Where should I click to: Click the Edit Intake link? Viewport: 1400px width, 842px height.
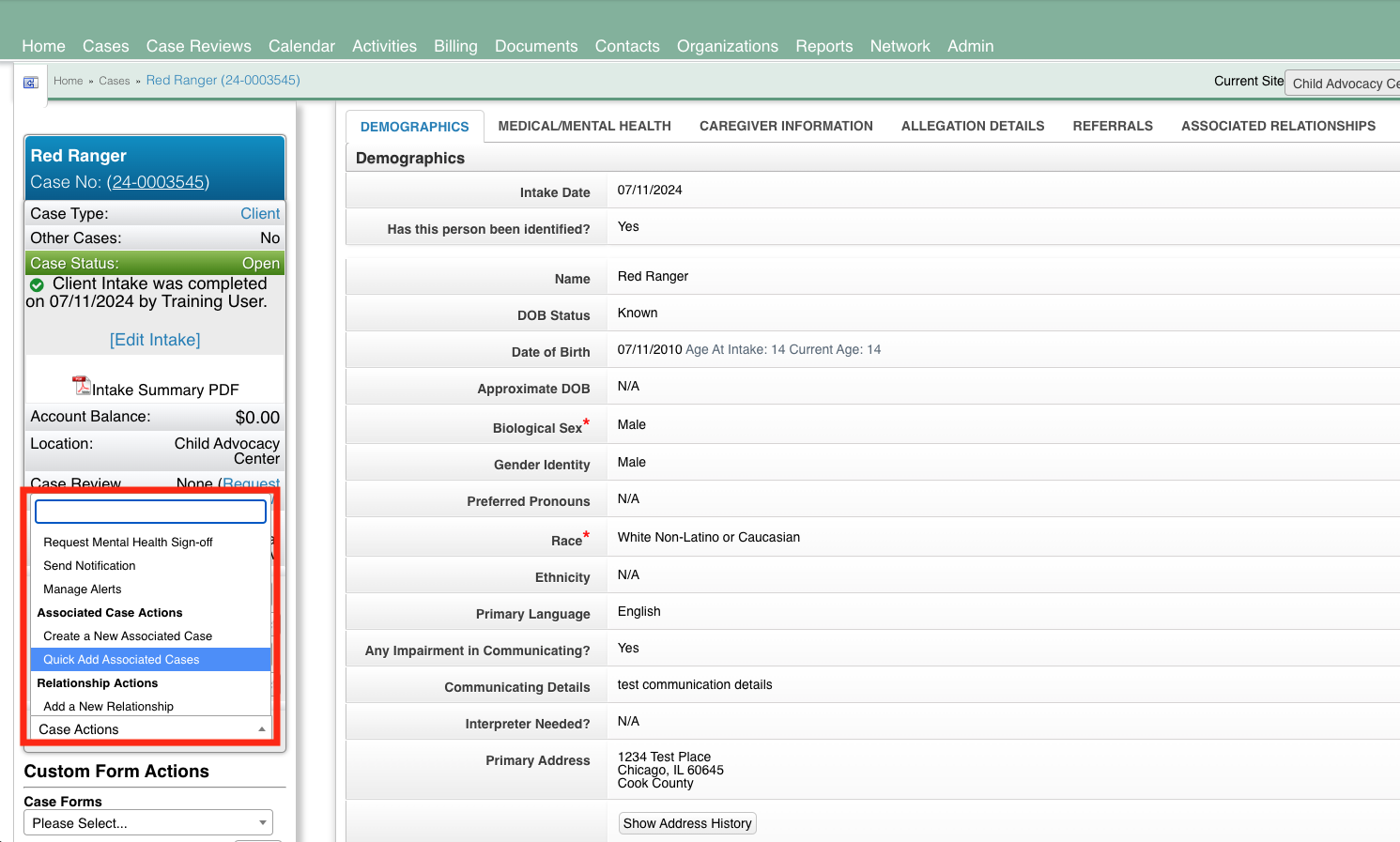155,340
